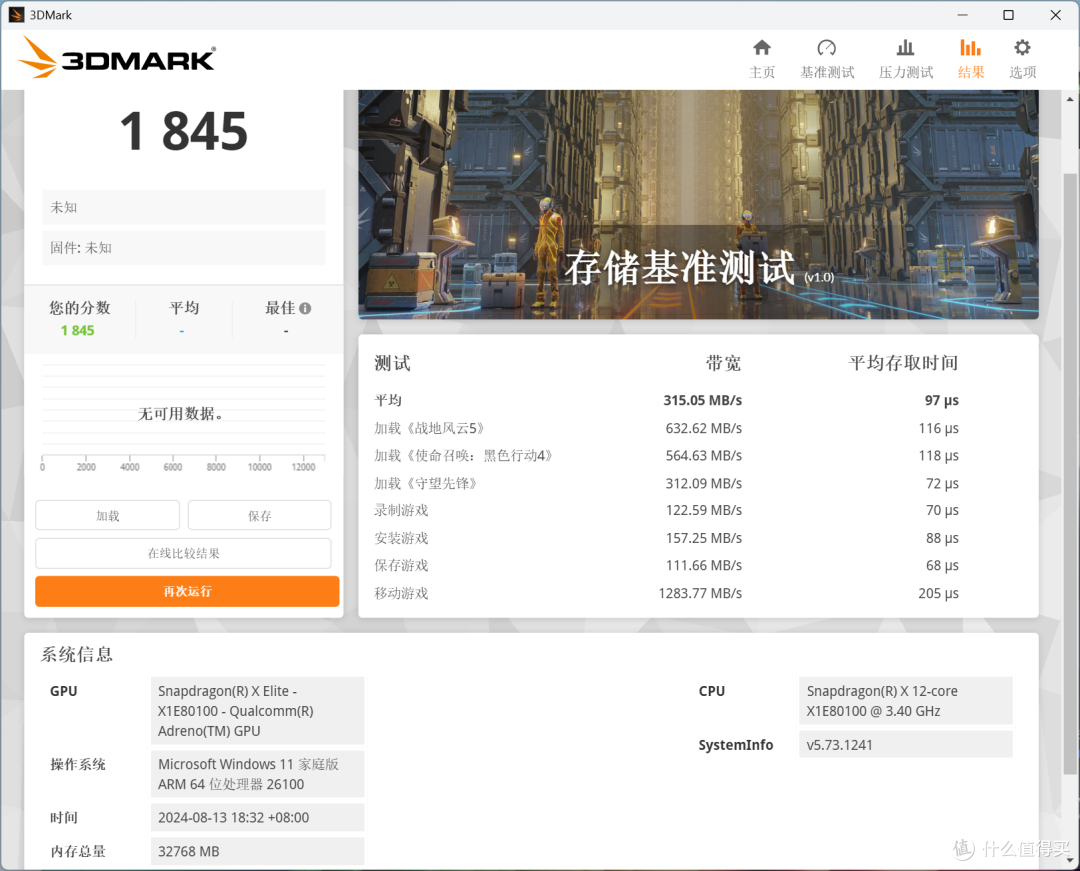The width and height of the screenshot is (1080, 871).
Task: Click the 加载《使命召唤：黑色行动4》 row
Action: [x=666, y=456]
